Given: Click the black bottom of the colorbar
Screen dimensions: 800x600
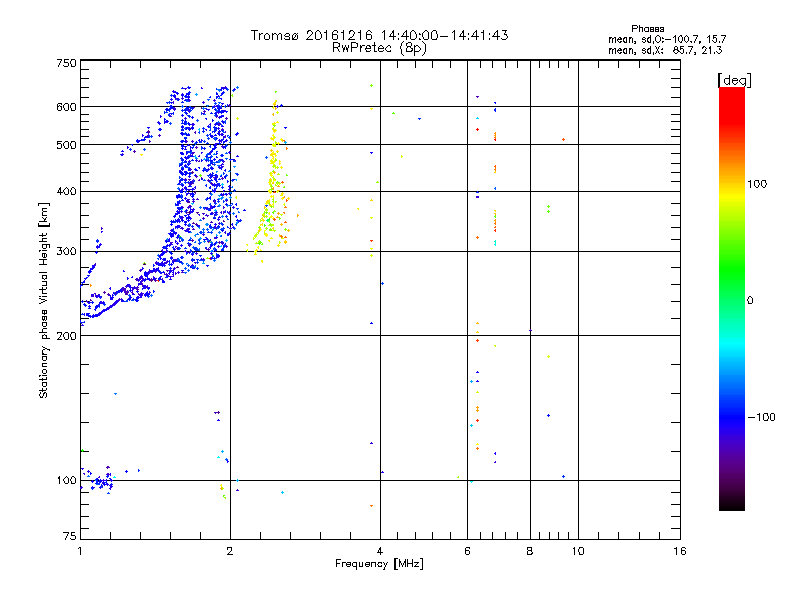Looking at the screenshot, I should tap(732, 503).
